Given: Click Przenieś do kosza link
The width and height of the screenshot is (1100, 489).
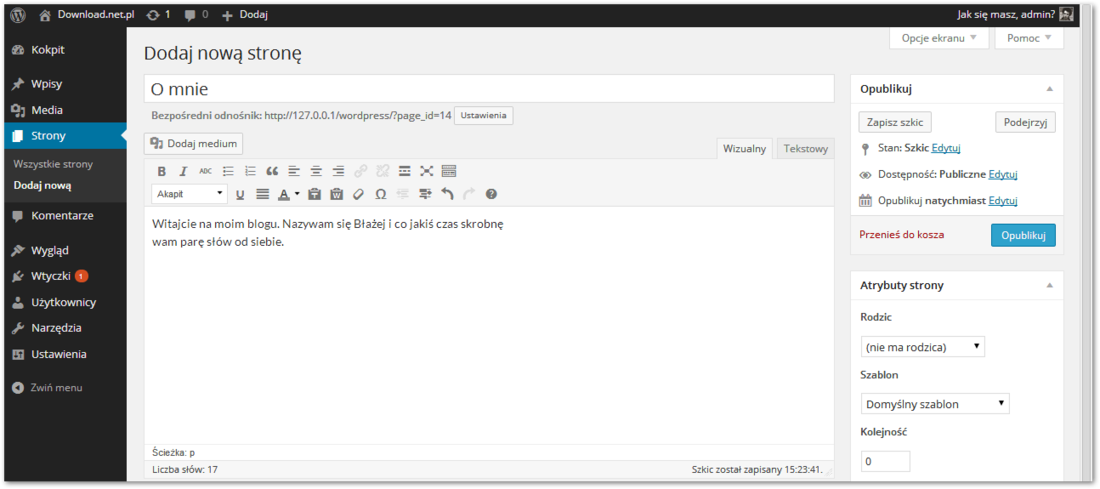Looking at the screenshot, I should (901, 235).
